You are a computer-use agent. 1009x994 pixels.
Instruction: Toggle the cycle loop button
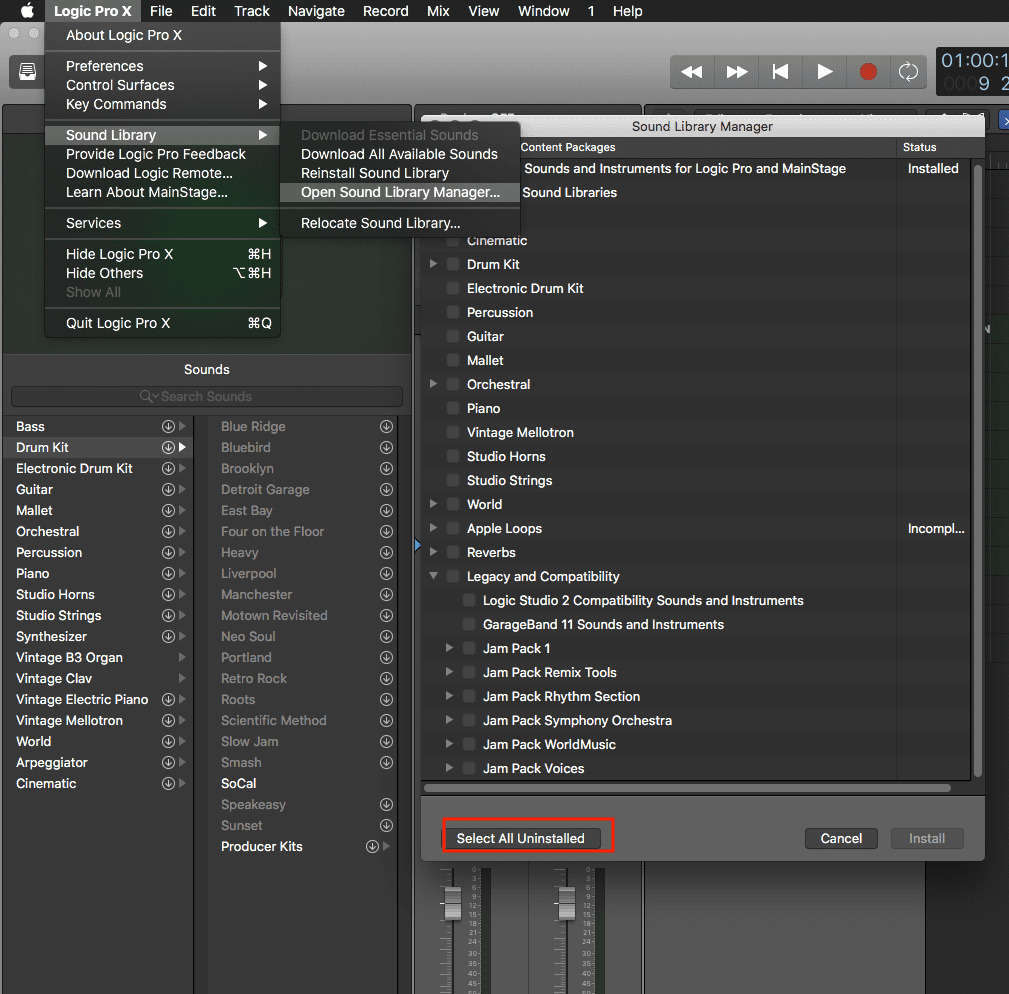(x=908, y=71)
